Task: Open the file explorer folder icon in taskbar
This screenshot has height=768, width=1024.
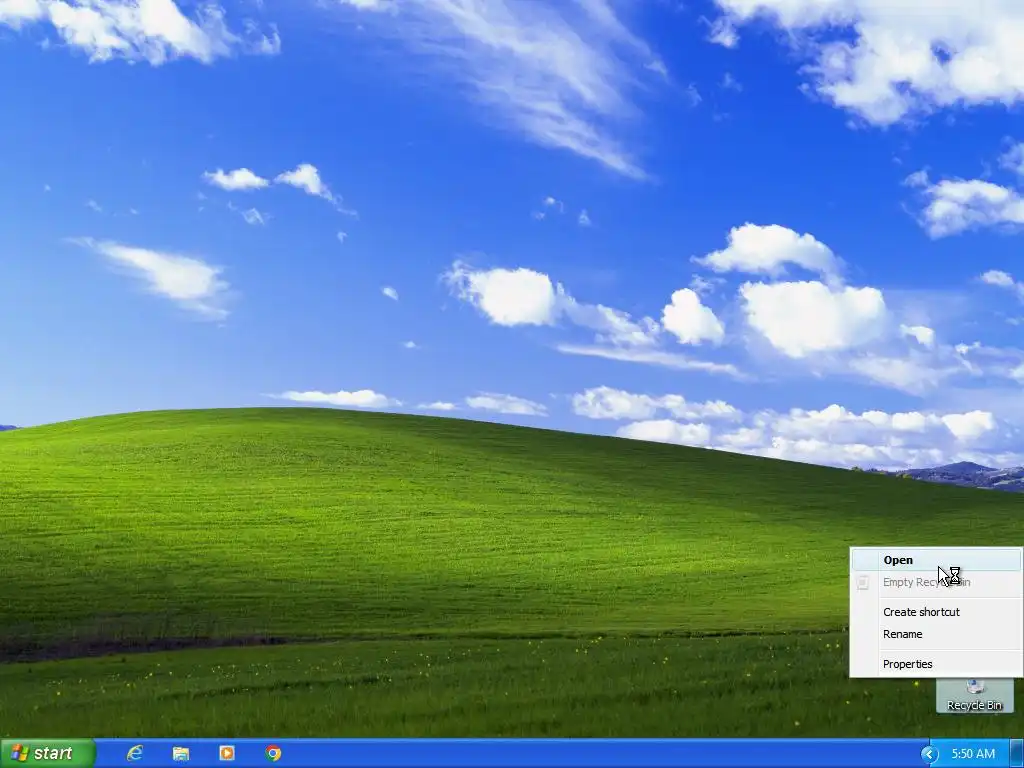Action: 181,754
